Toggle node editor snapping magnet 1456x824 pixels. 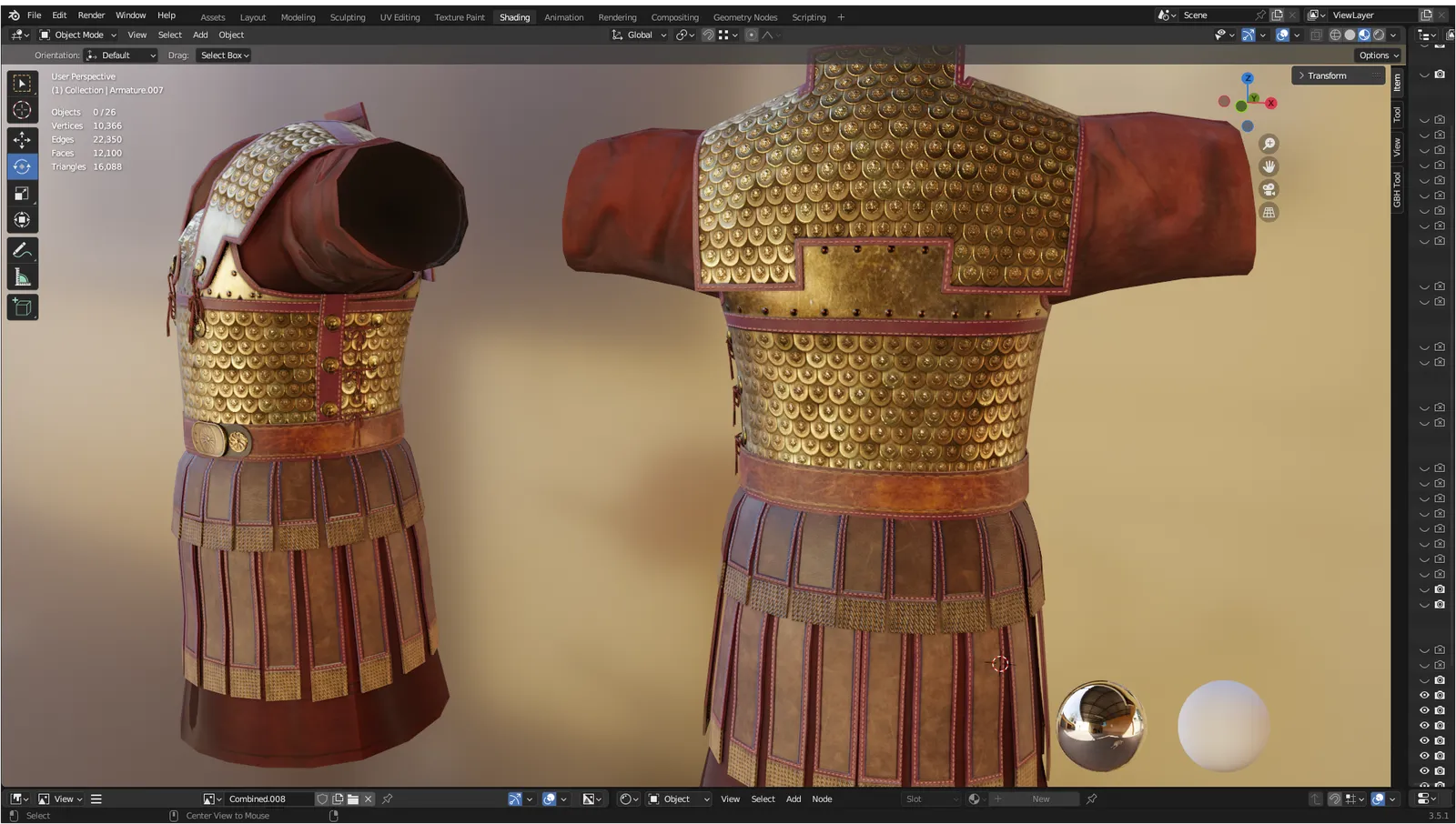1334,799
